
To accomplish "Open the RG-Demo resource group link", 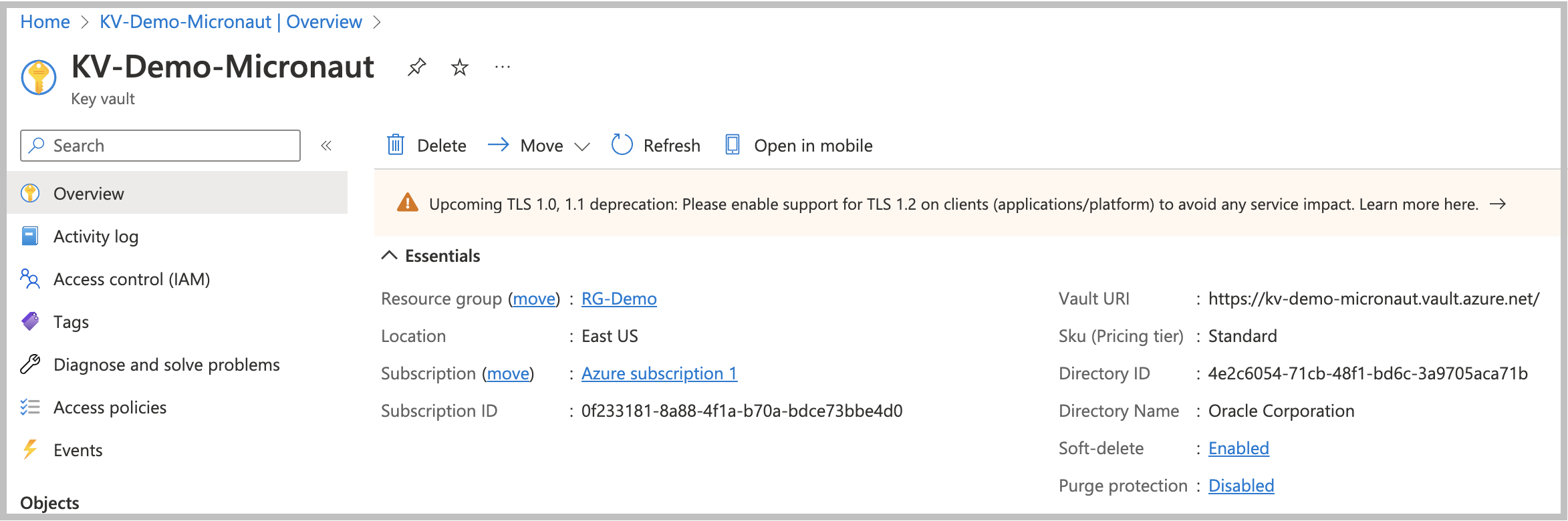I will pyautogui.click(x=619, y=299).
